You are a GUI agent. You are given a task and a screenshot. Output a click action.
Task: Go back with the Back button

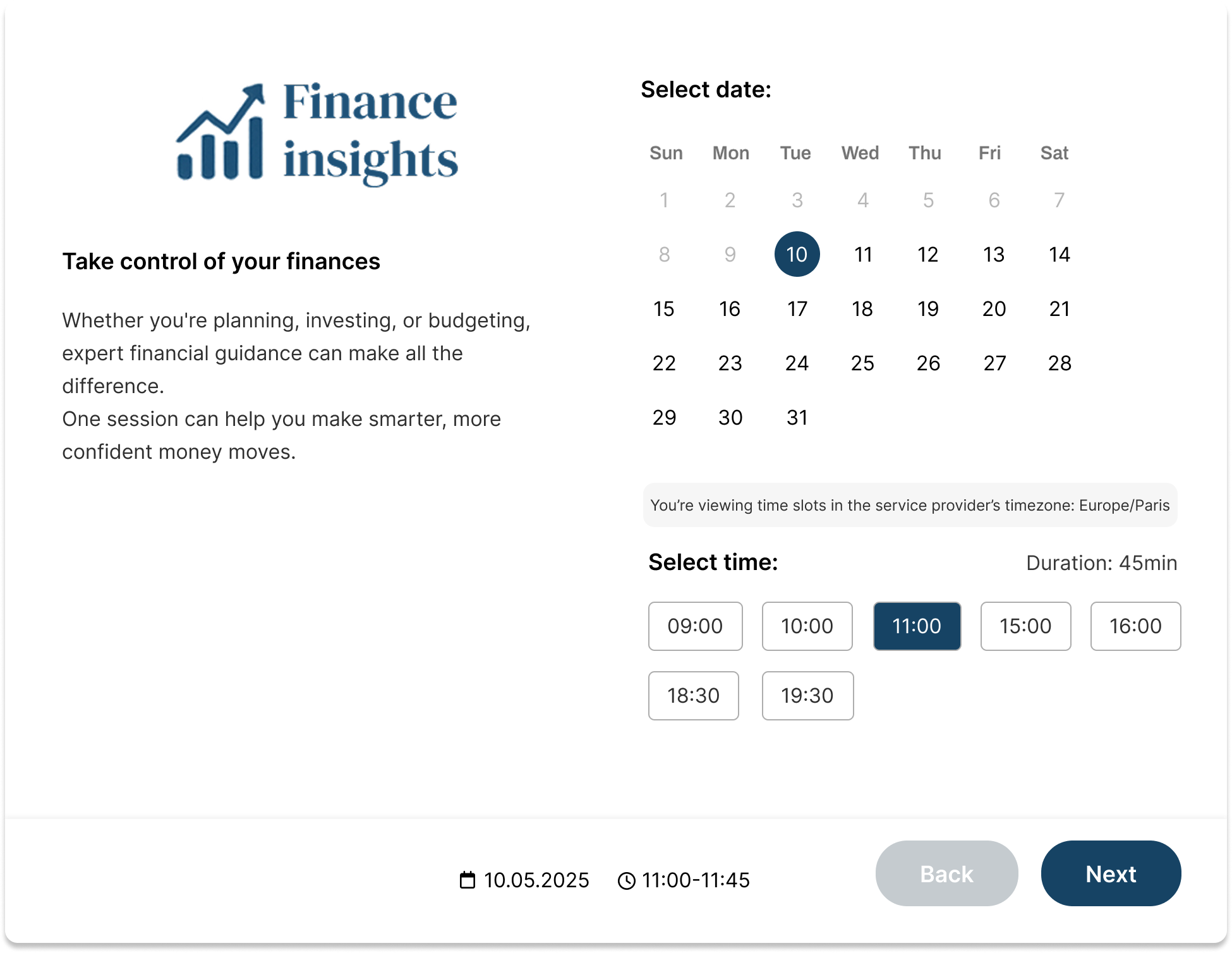[x=946, y=873]
